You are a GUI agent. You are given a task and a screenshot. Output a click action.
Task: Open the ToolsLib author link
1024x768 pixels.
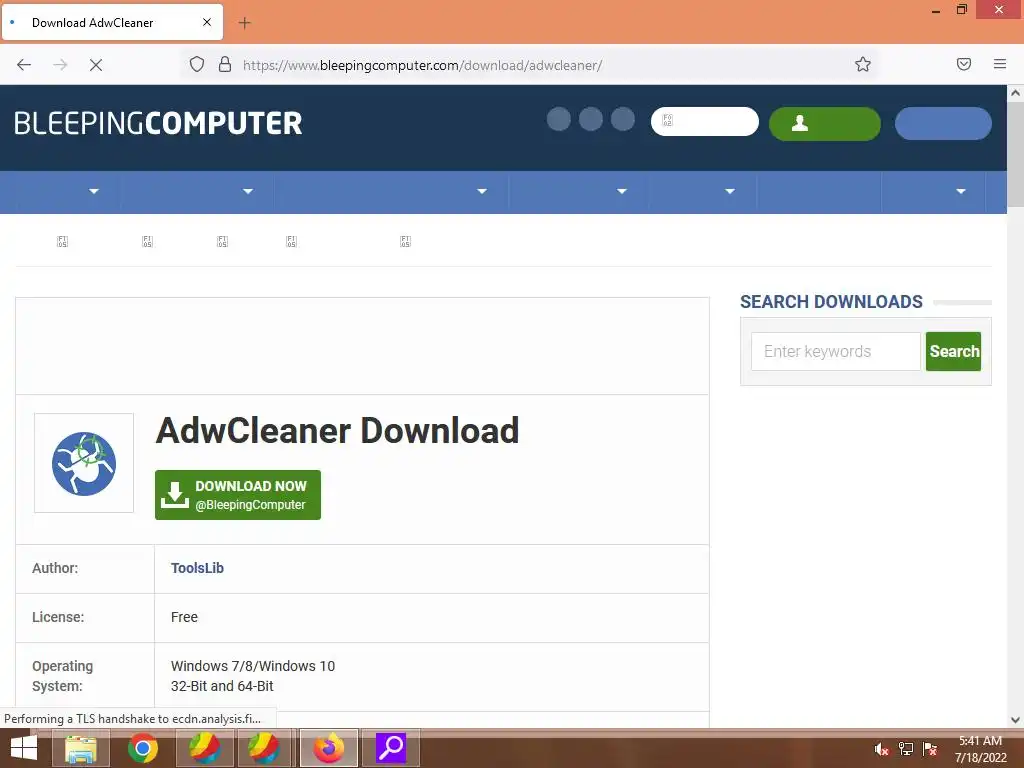[x=197, y=568]
